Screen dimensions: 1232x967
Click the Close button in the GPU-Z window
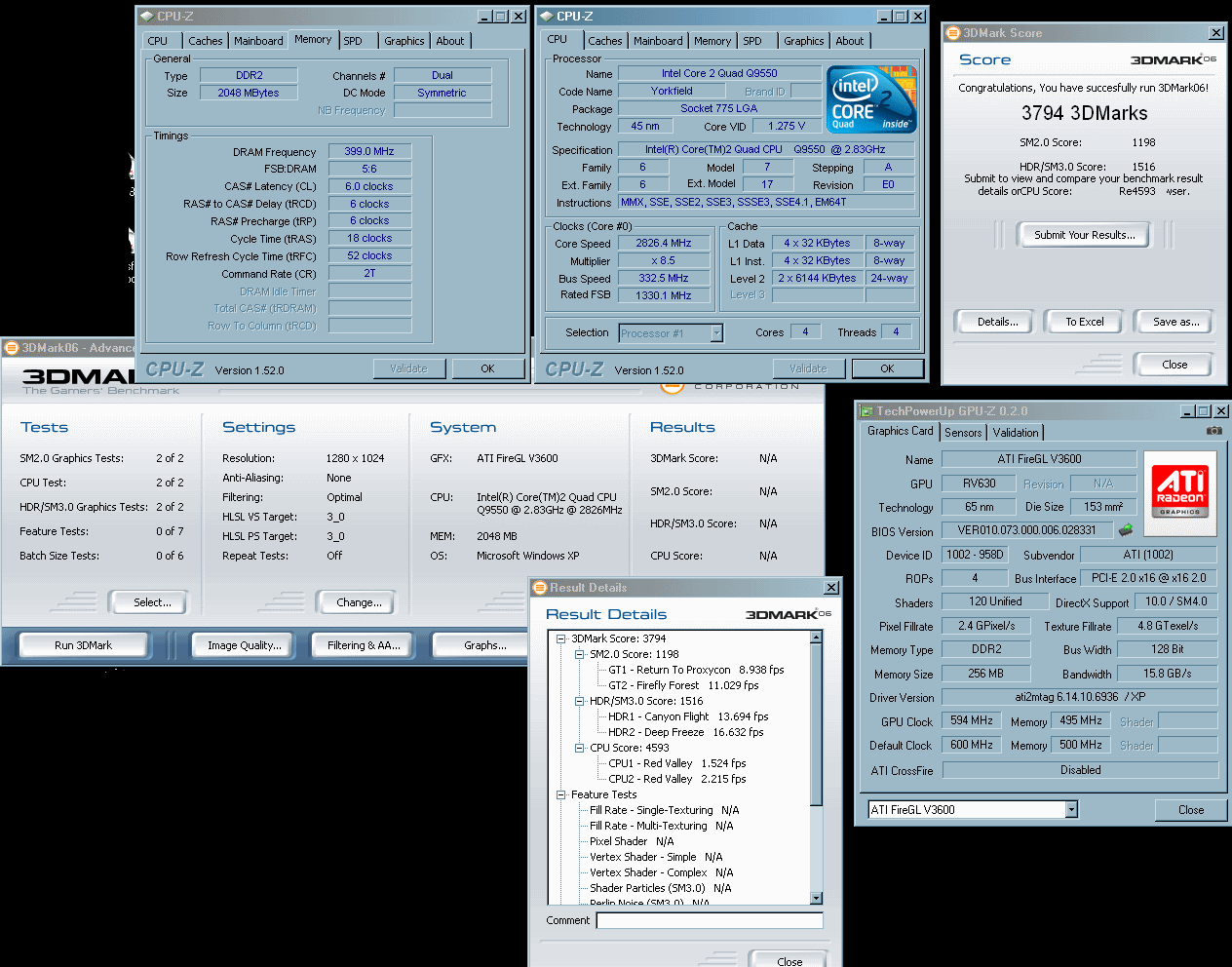(1191, 810)
